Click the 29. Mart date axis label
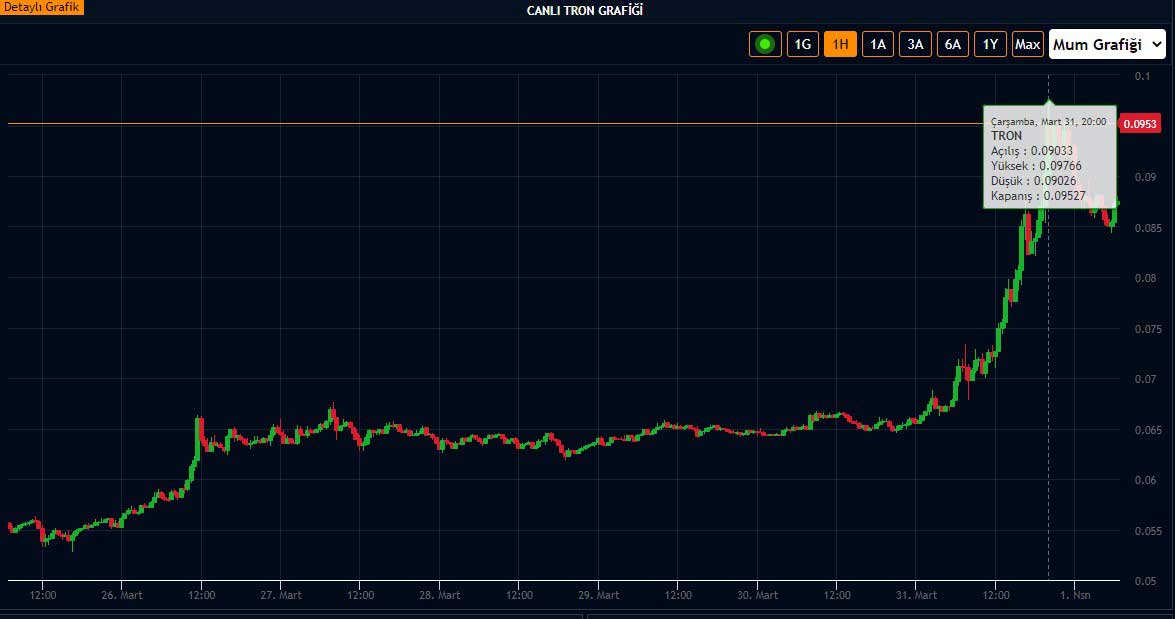Viewport: 1175px width, 619px height. 599,595
